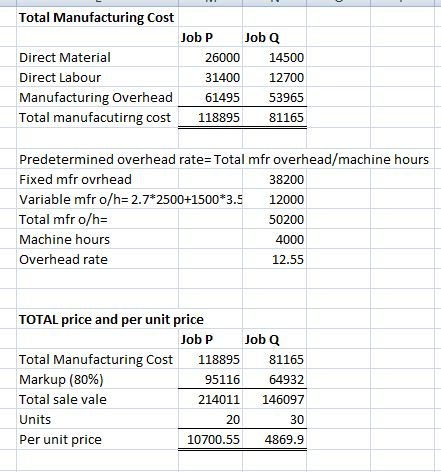Click the 'Total mfr o/h=' label
Image resolution: width=441 pixels, height=472 pixels.
click(x=63, y=219)
